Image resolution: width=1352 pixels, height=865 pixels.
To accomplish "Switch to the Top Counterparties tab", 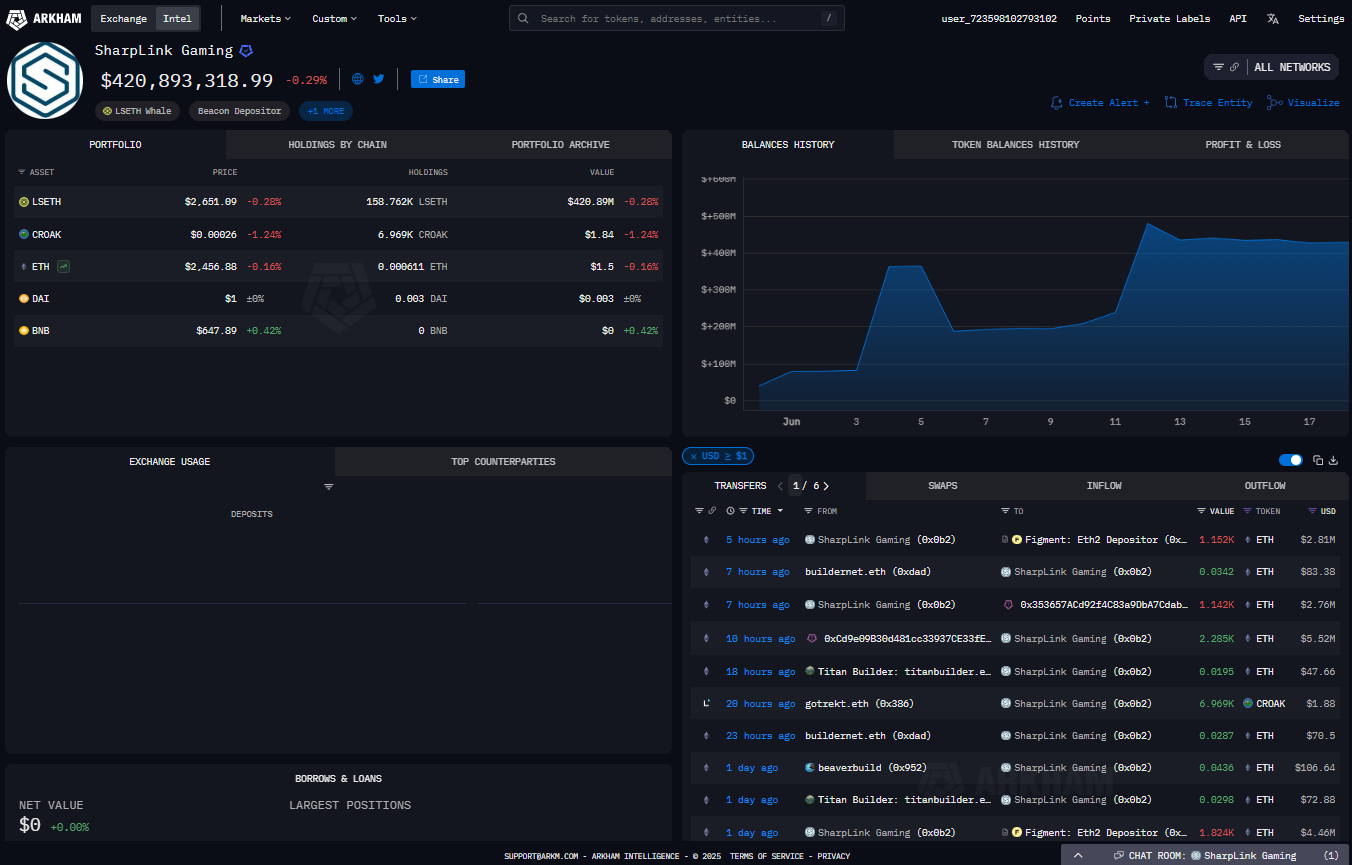I will tap(503, 462).
